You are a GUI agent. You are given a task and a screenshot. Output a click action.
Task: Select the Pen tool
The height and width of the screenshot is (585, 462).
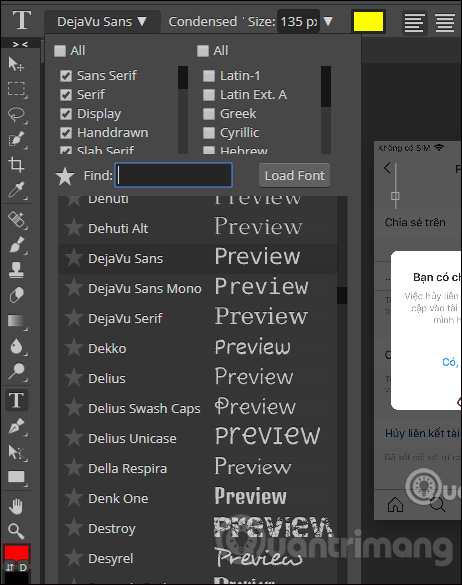[17, 426]
